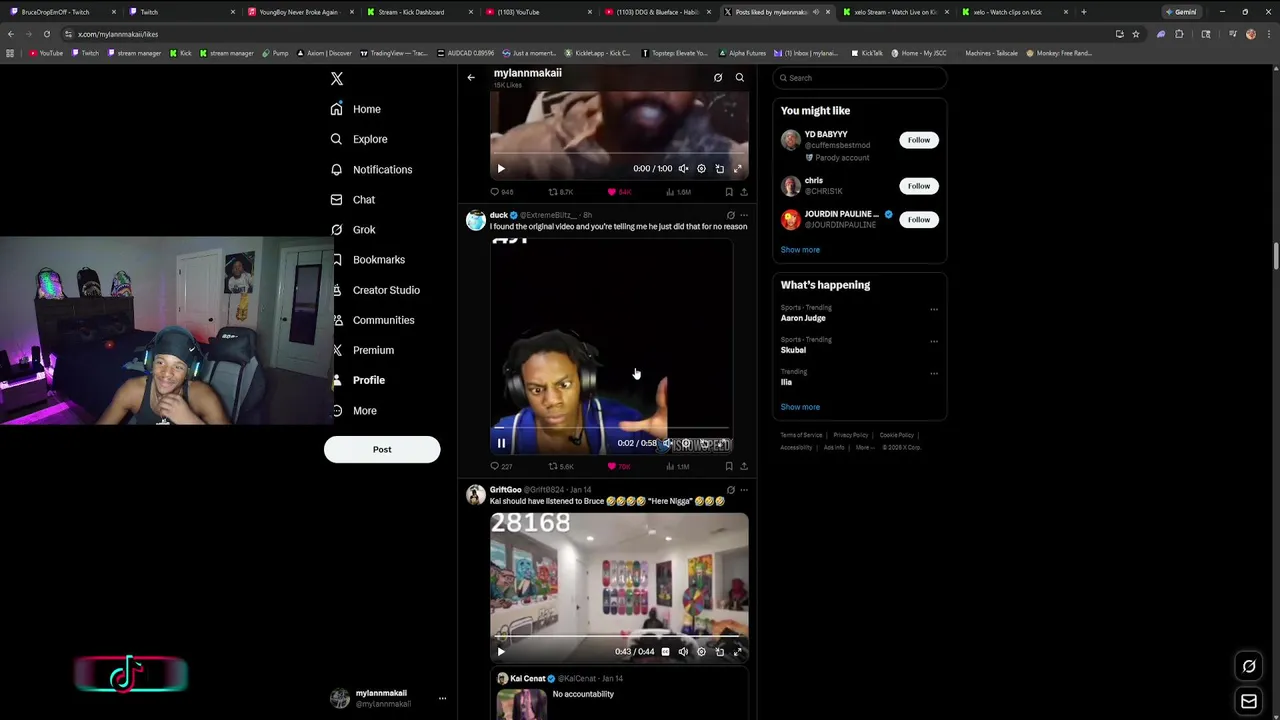Reply to duck's post with 227 replies
Viewport: 1280px width, 720px height.
point(501,466)
